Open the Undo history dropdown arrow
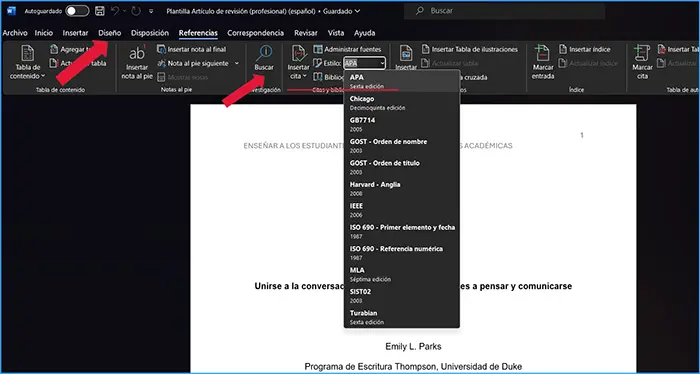The height and width of the screenshot is (374, 700). tap(125, 11)
